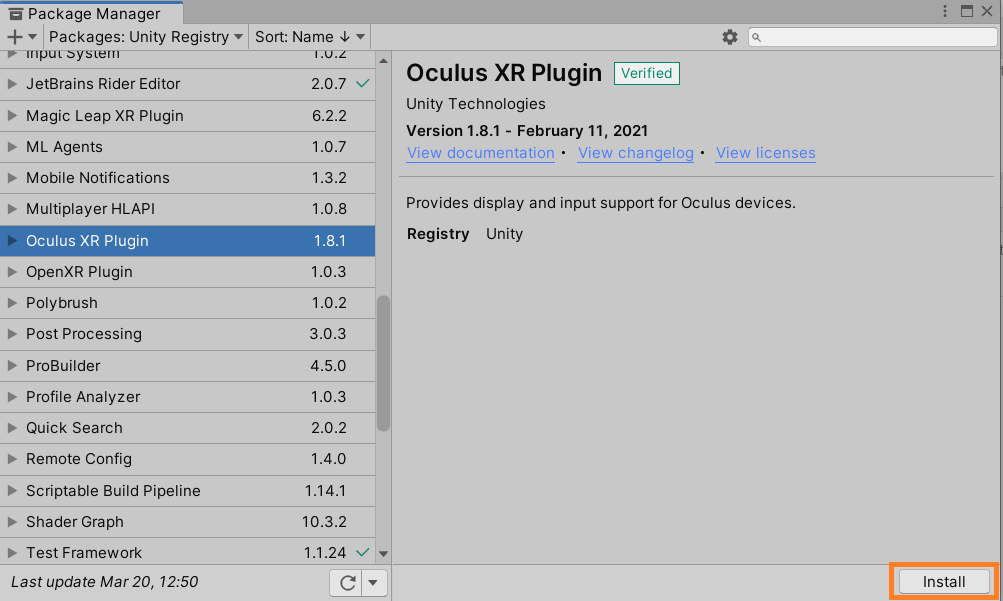Expand the Oculus XR Plugin entry
The image size is (1003, 601).
click(x=14, y=240)
